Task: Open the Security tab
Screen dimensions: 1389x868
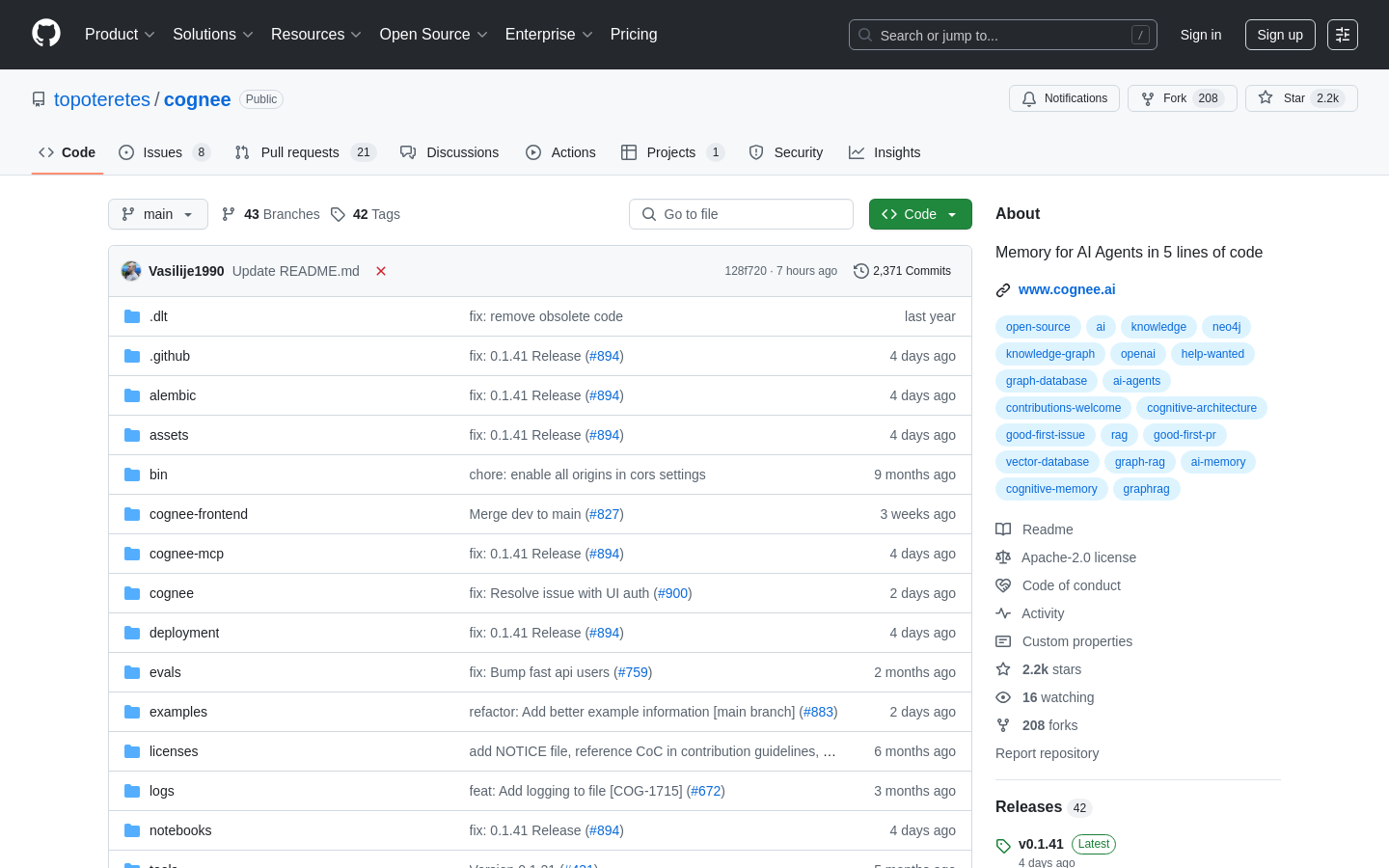Action: tap(786, 152)
